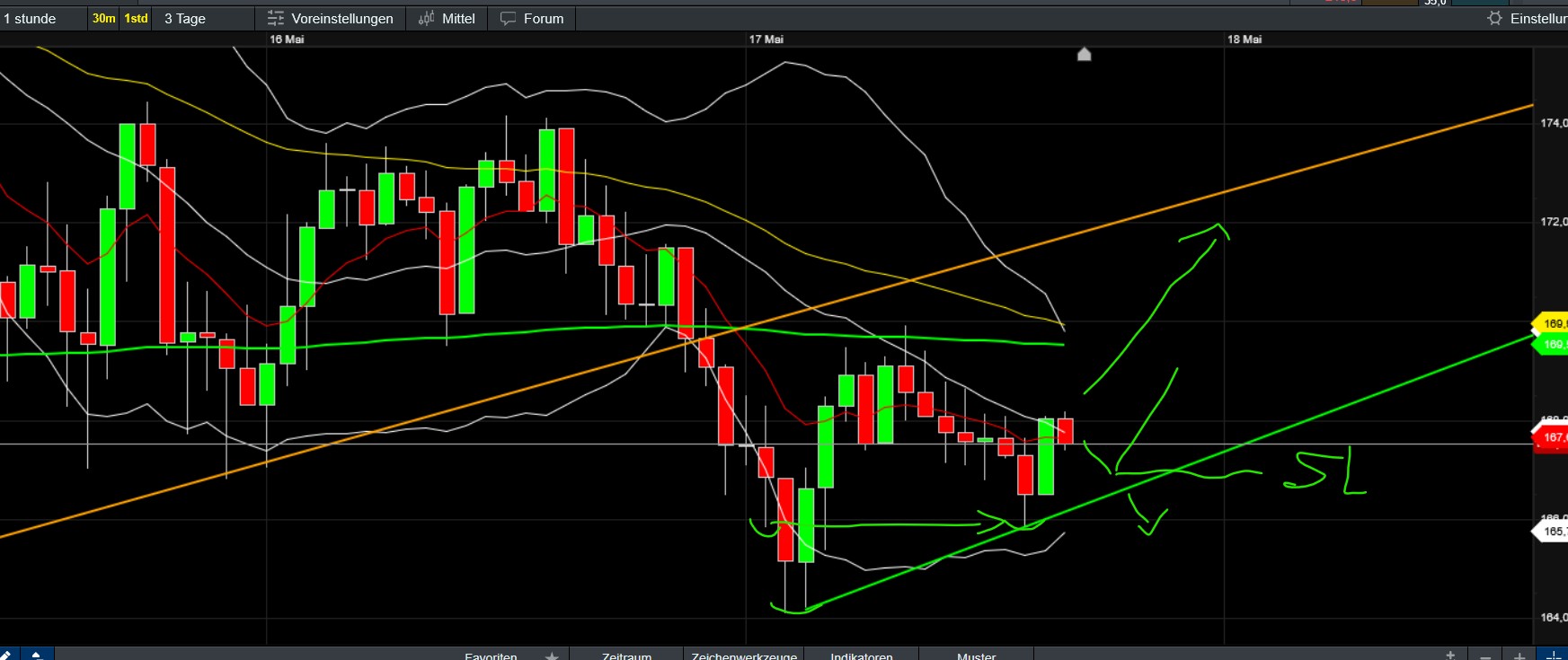This screenshot has height=660, width=1568.
Task: Click the "17 Mai" date label
Action: pos(766,40)
